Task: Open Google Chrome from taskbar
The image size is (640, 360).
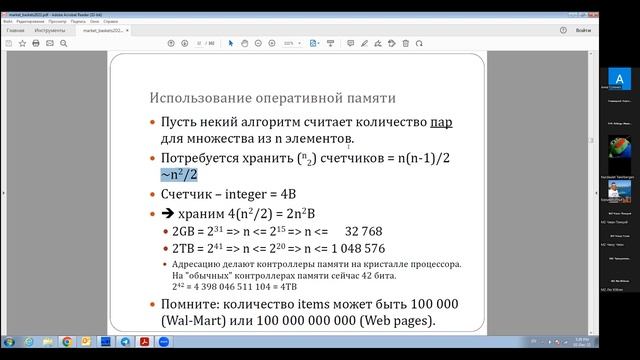Action: [x=67, y=342]
